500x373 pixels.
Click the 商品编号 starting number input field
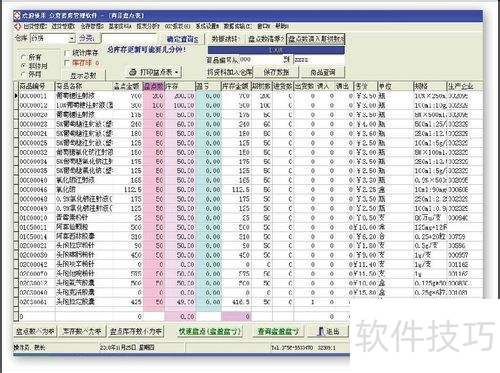click(260, 59)
